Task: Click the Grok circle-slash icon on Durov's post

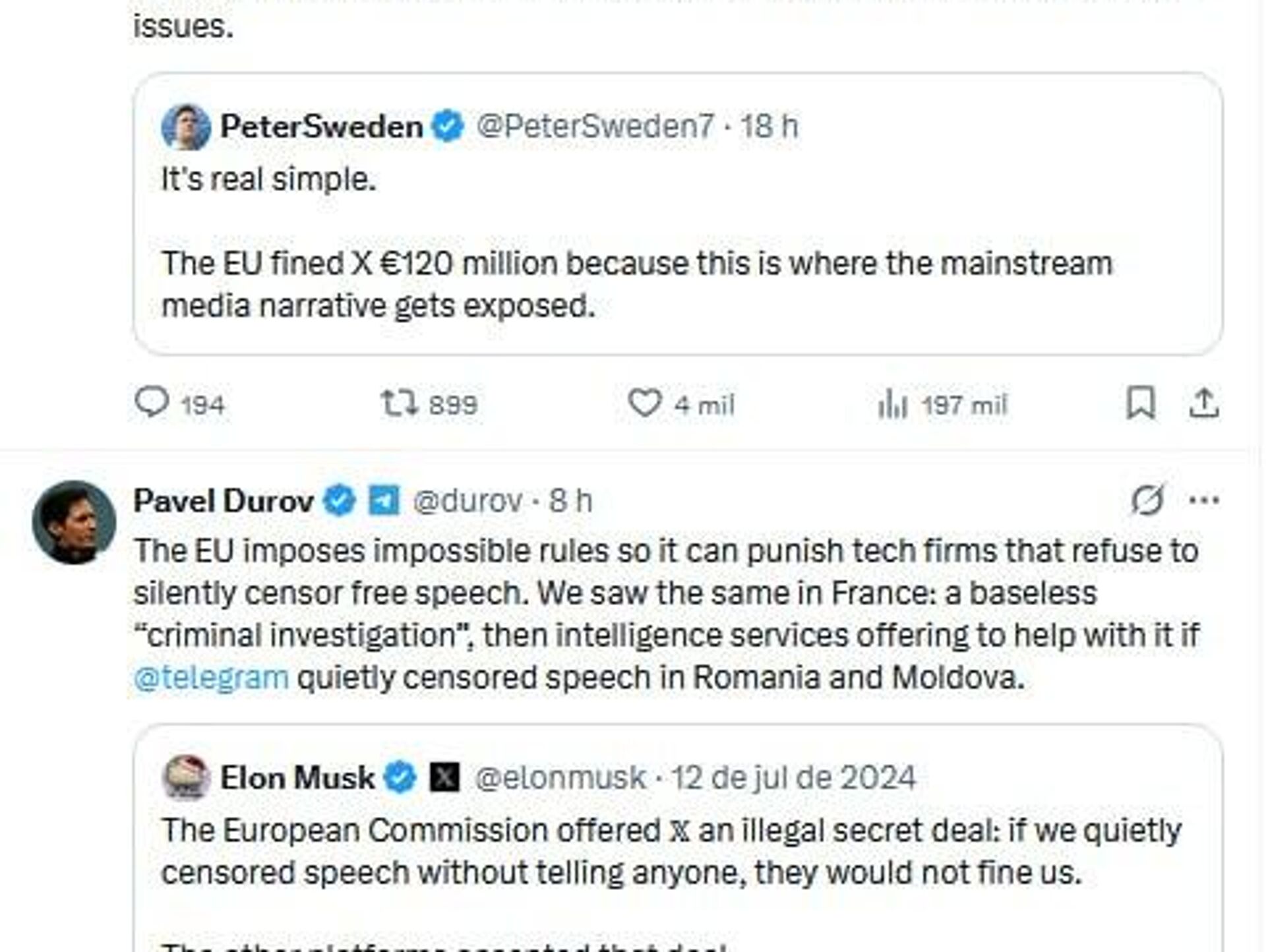Action: pos(1148,500)
